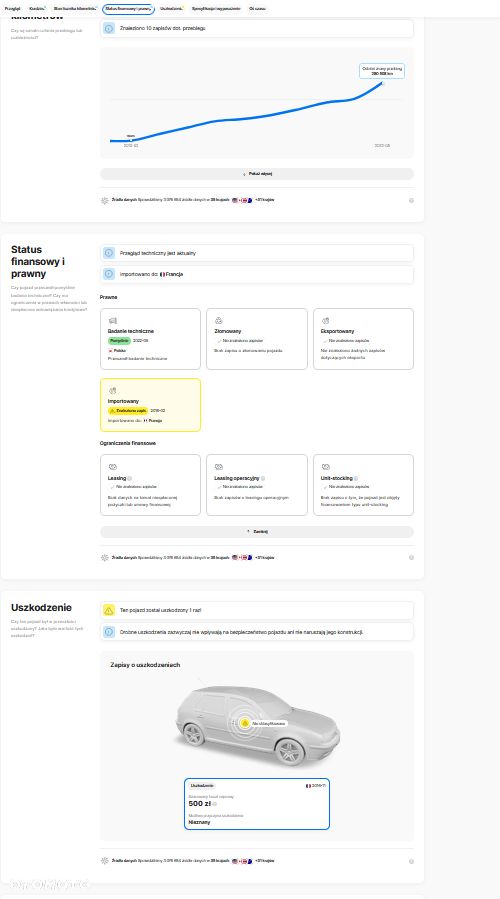Select the Złomowany card
Screen dimensions: 500x899
coord(257,339)
